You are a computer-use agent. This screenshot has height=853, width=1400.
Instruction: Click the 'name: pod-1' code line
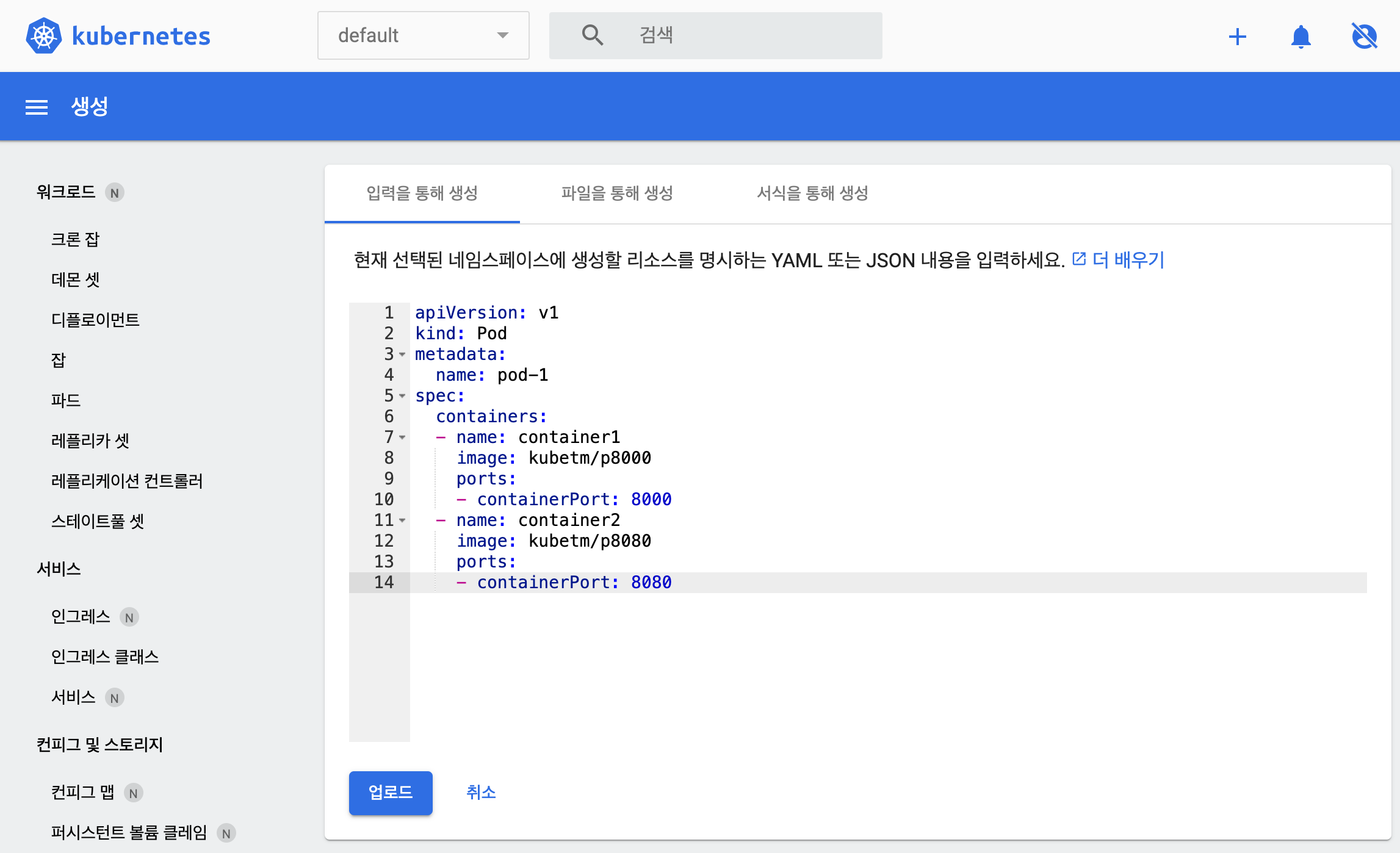point(492,375)
